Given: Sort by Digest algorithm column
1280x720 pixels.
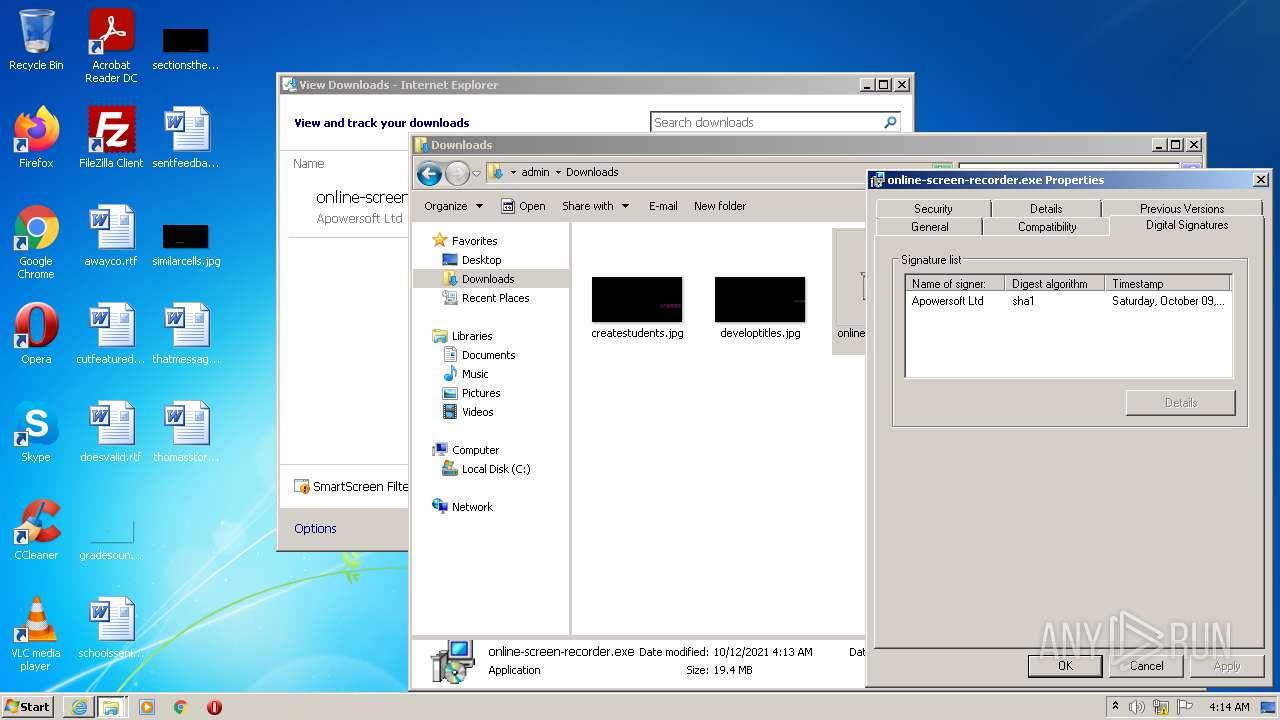Looking at the screenshot, I should pyautogui.click(x=1055, y=284).
